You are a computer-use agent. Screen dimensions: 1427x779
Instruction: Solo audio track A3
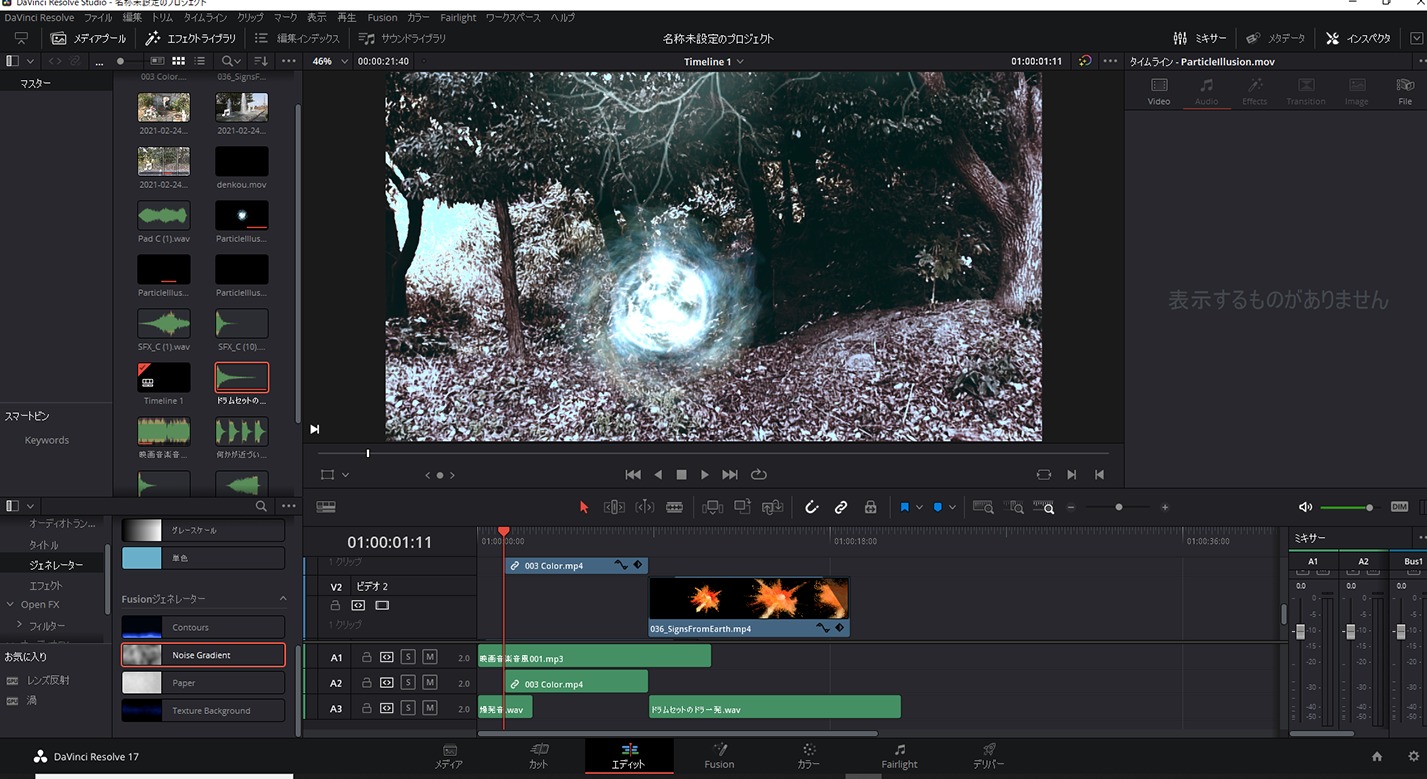408,709
